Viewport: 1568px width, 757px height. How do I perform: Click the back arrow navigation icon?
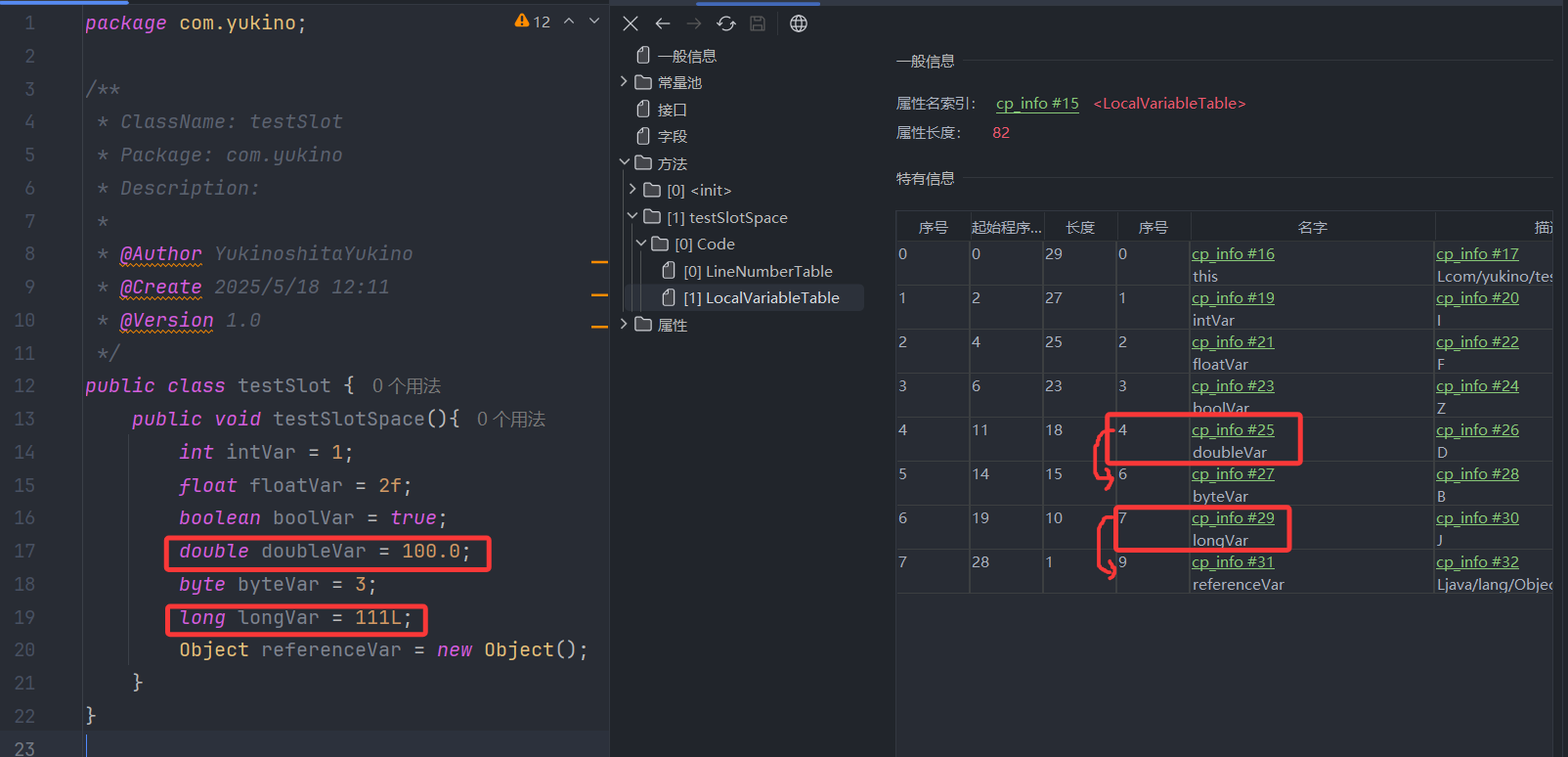click(663, 23)
